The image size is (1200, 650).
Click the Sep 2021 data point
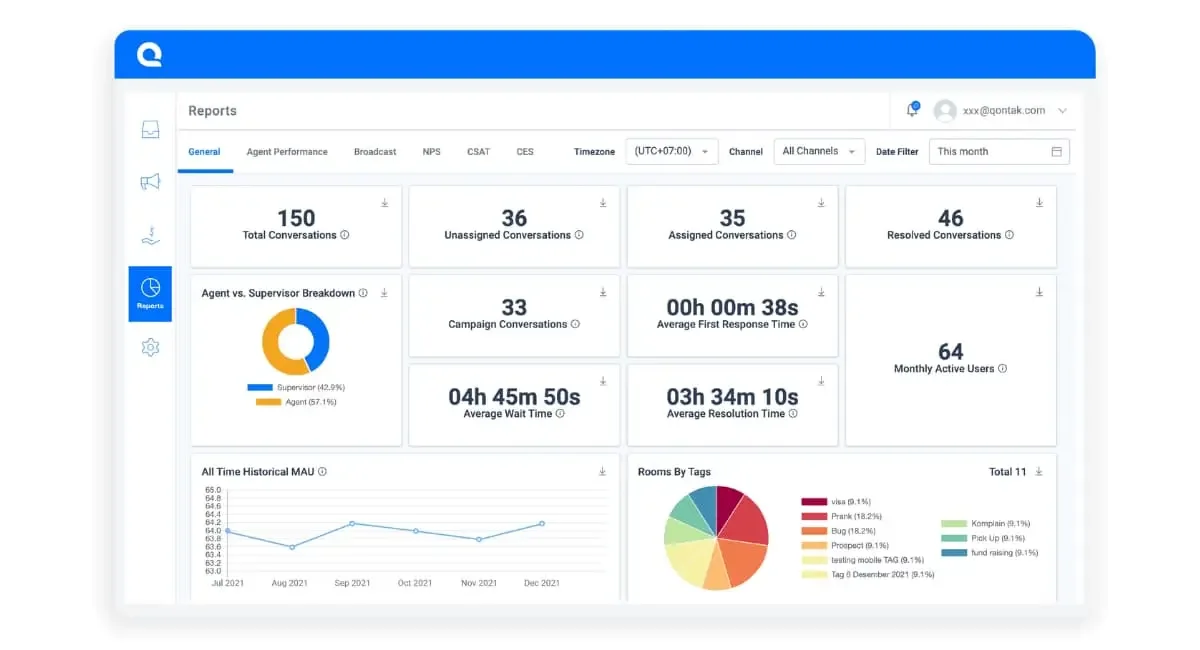(x=352, y=523)
